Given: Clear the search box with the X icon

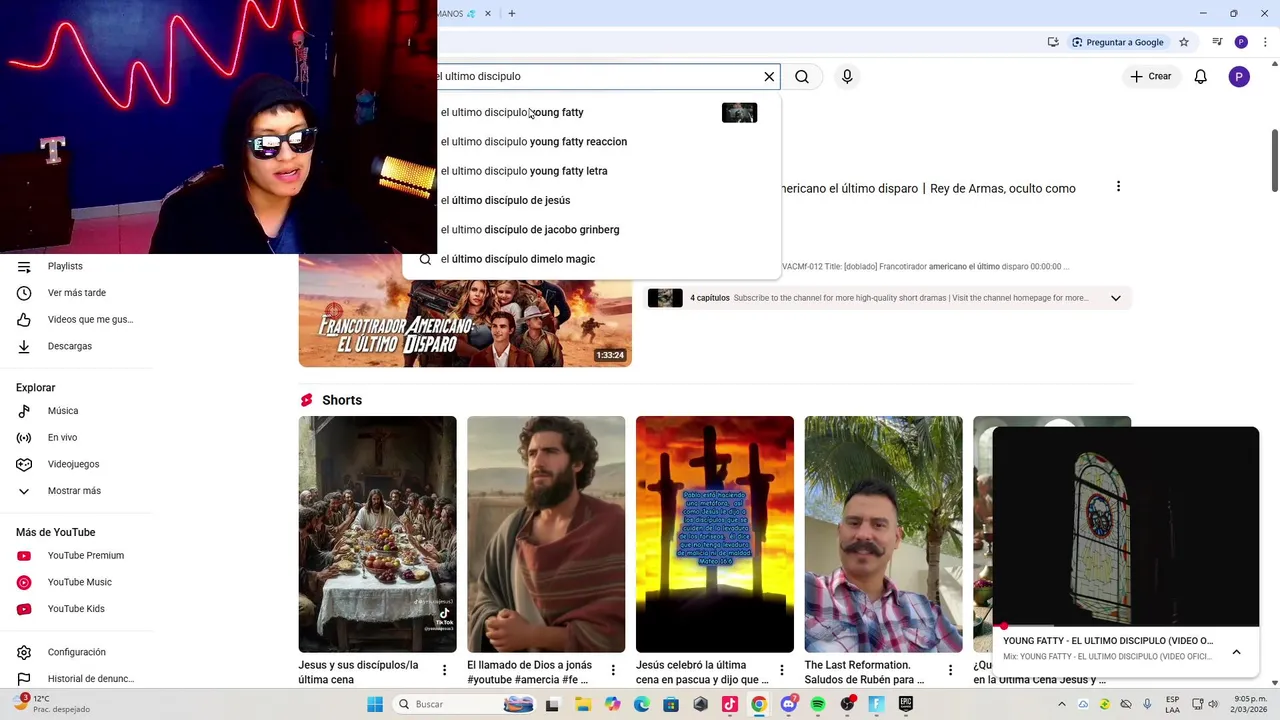Looking at the screenshot, I should click(x=769, y=76).
